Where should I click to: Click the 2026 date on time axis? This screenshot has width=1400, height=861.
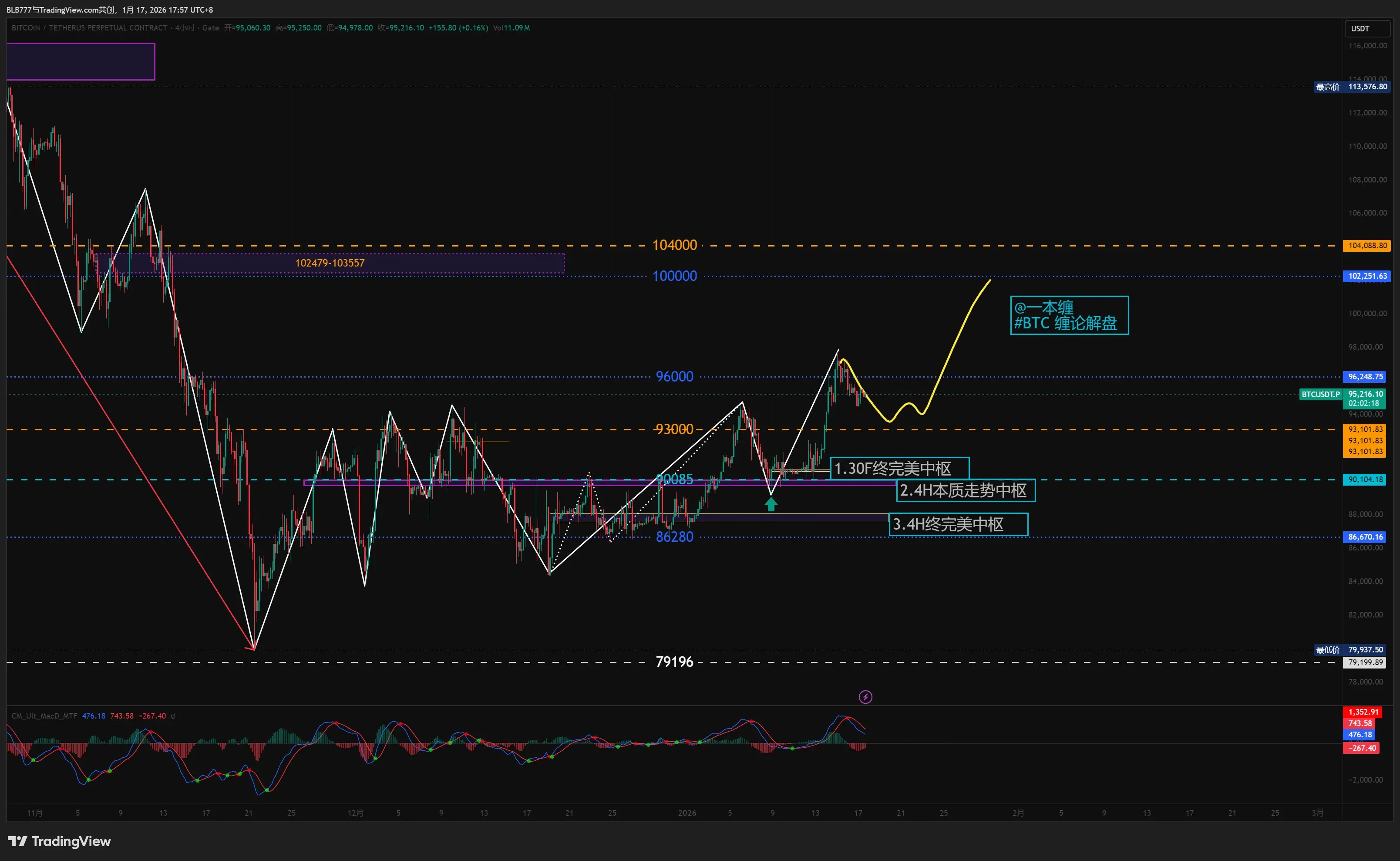[687, 813]
